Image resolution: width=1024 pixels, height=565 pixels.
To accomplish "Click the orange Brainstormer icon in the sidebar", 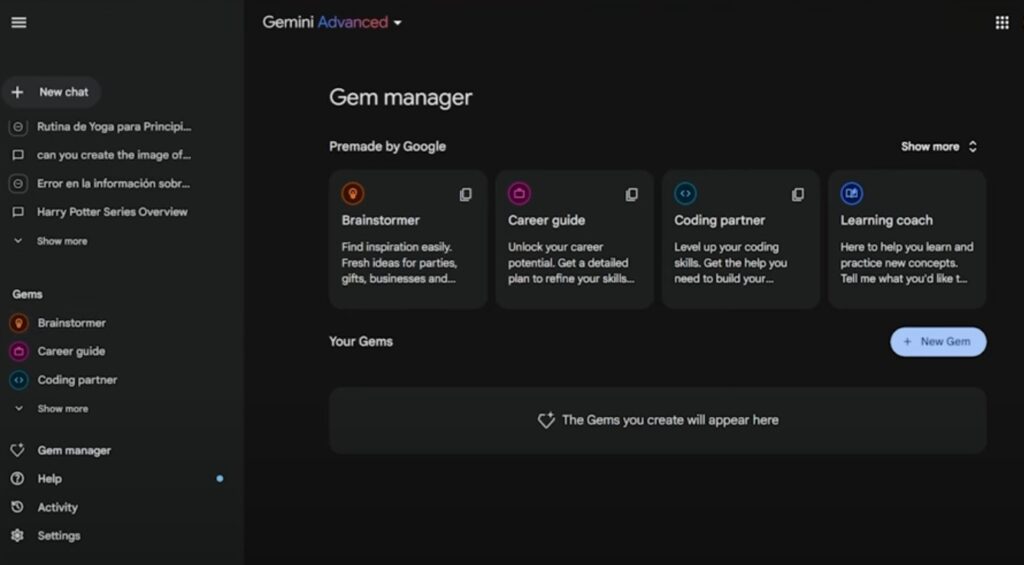I will click(x=19, y=323).
